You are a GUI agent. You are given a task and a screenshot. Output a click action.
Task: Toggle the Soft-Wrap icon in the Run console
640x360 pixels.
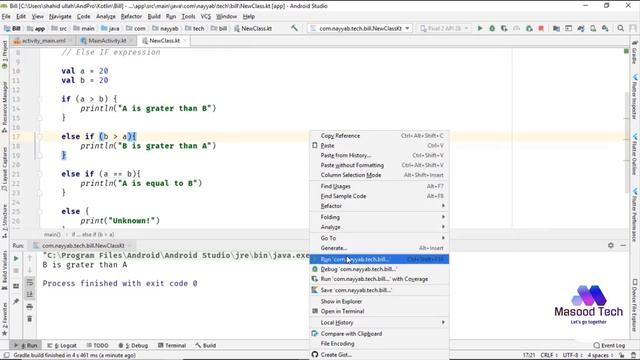29,282
